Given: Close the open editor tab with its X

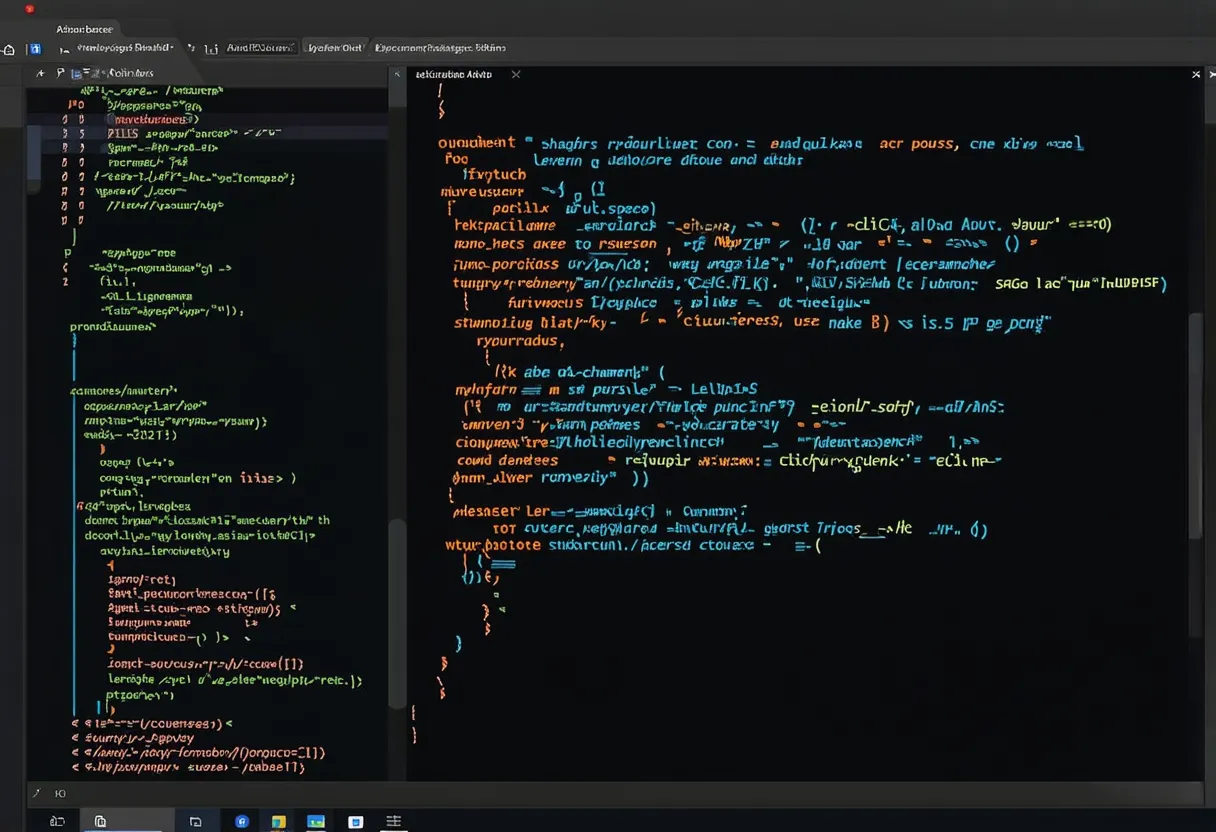Looking at the screenshot, I should (x=516, y=74).
